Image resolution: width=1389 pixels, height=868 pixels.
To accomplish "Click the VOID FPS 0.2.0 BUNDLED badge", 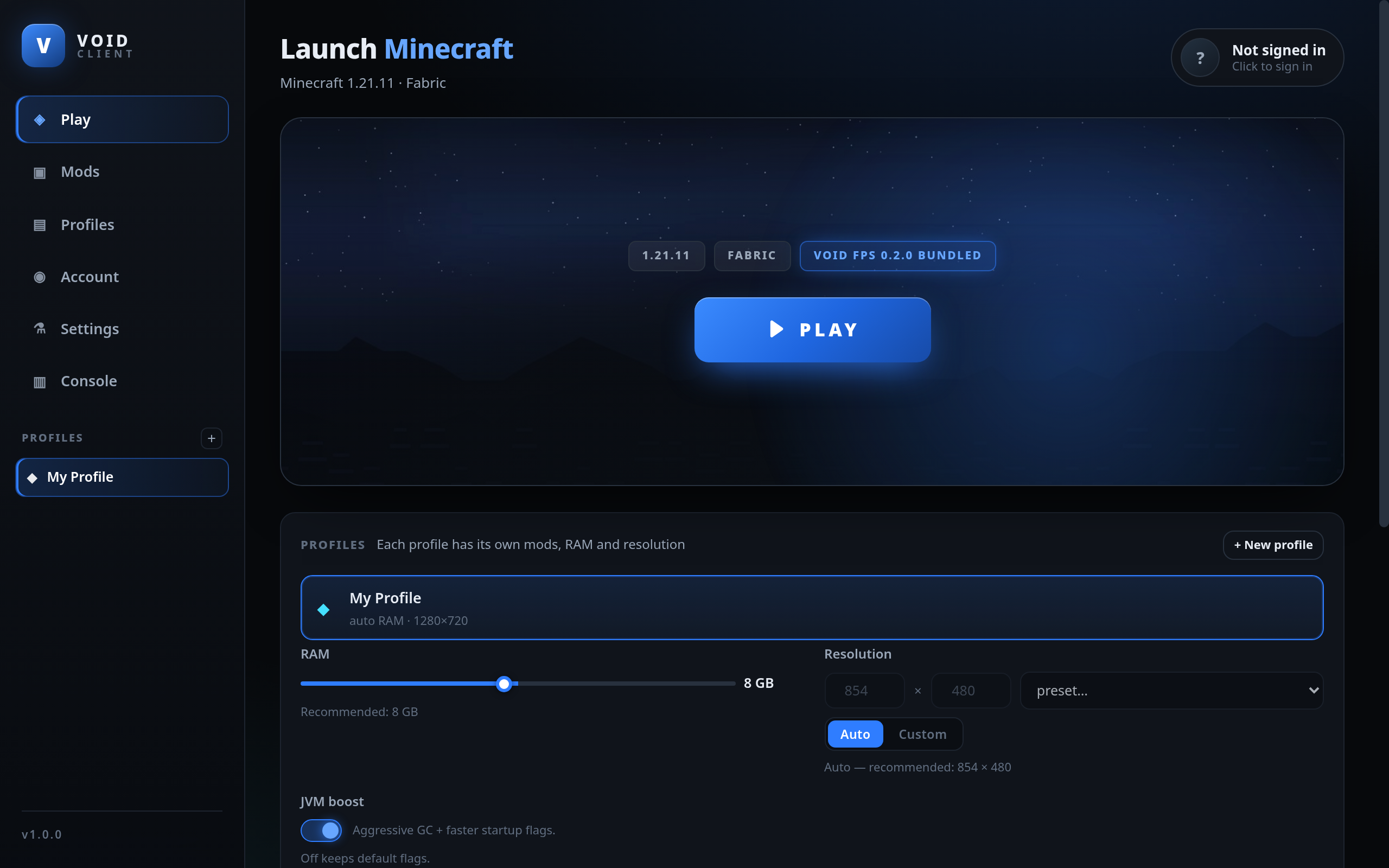I will [x=897, y=256].
